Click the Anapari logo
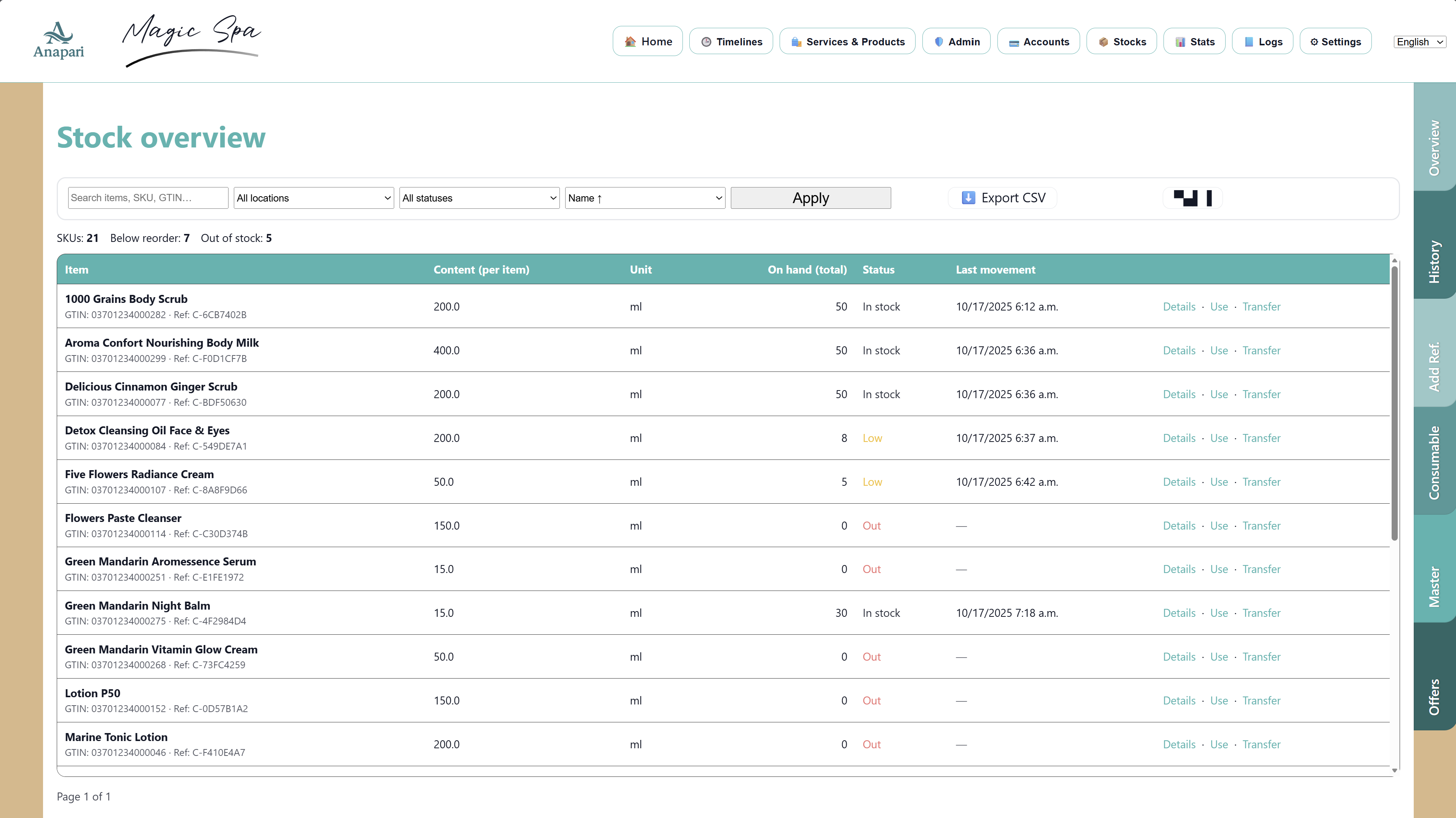The image size is (1456, 818). click(x=58, y=41)
